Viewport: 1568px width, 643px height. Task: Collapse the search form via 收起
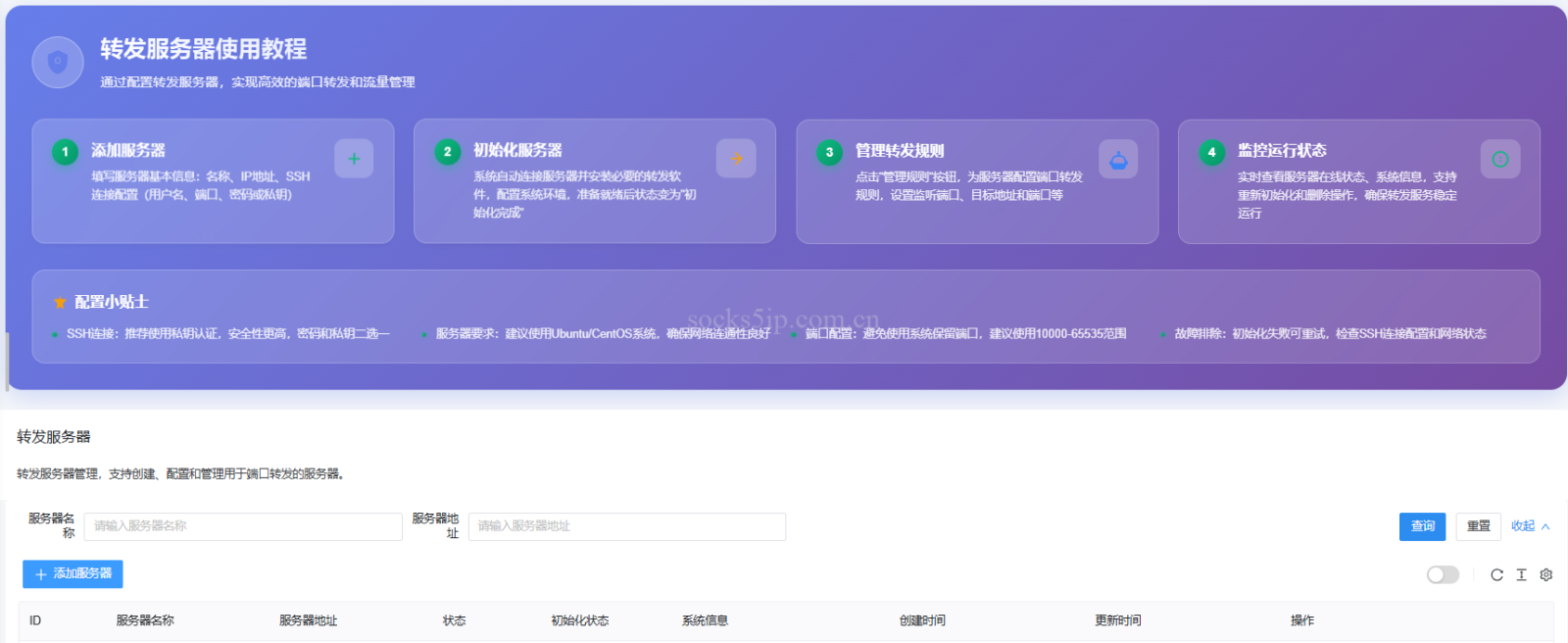click(1530, 526)
